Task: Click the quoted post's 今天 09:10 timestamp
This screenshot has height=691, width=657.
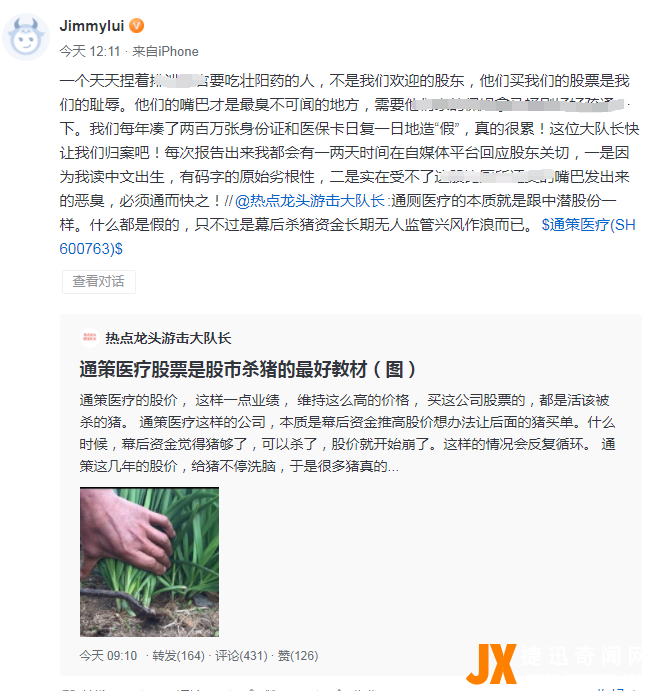Action: coord(108,656)
